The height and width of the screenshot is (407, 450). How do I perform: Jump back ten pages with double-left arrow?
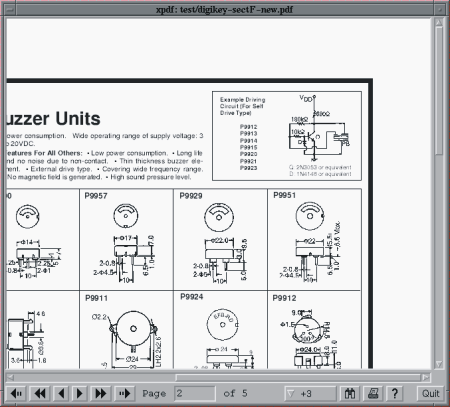click(x=40, y=394)
